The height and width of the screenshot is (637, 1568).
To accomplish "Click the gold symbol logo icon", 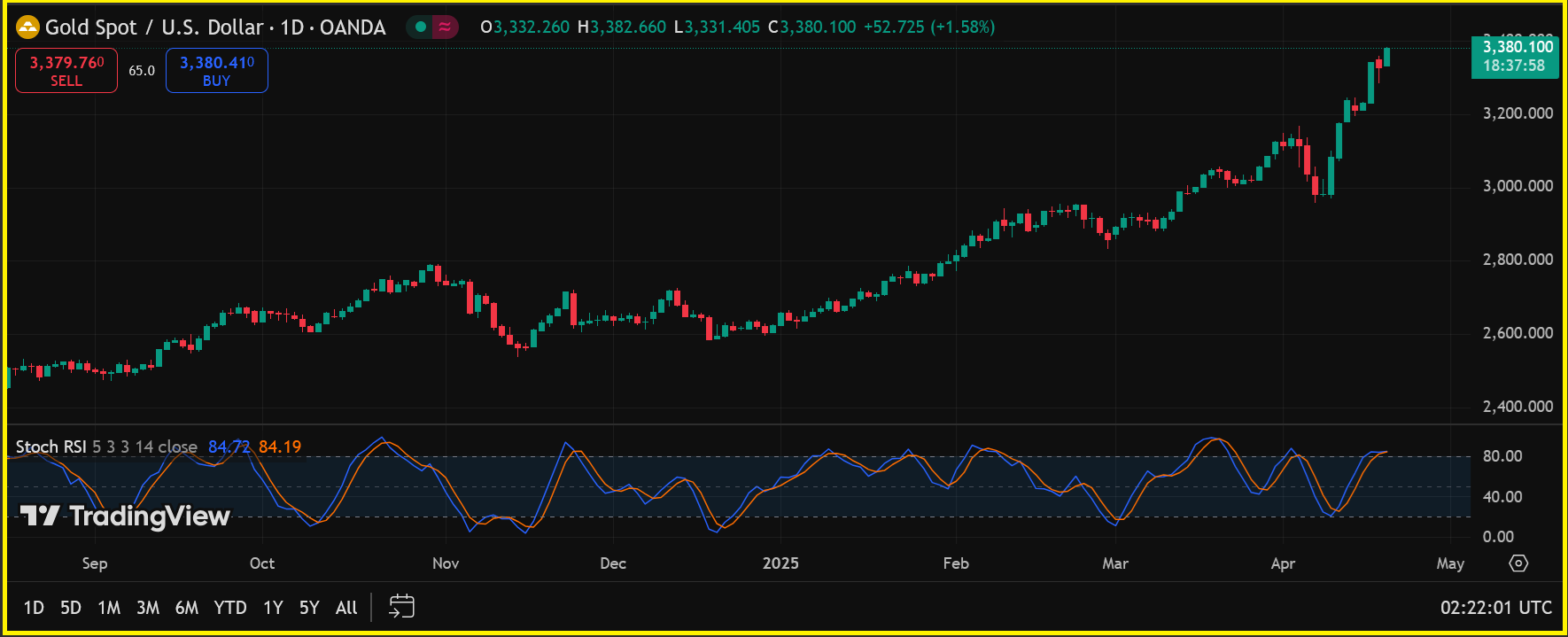I will (x=28, y=27).
